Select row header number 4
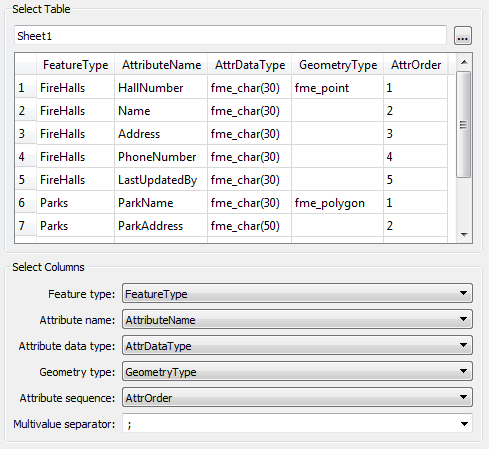This screenshot has width=489, height=449. (26, 157)
